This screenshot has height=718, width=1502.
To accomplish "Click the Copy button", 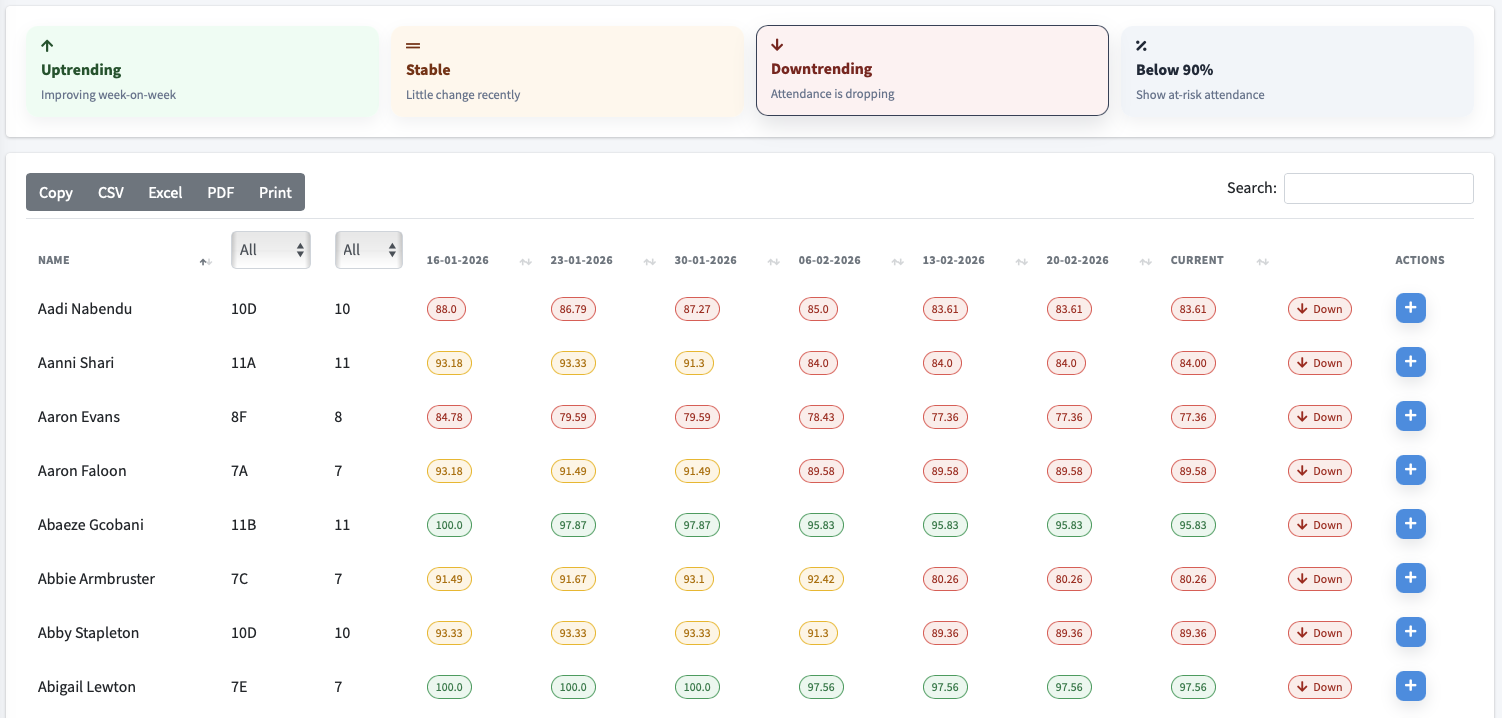I will point(56,192).
